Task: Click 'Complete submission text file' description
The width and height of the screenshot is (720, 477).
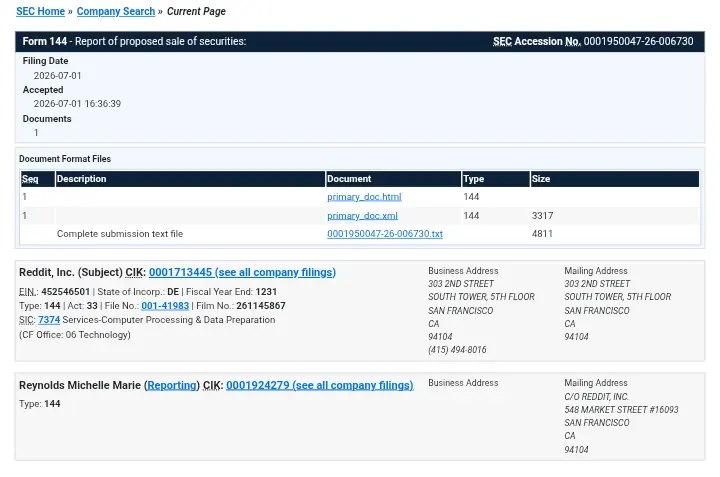Action: click(120, 234)
